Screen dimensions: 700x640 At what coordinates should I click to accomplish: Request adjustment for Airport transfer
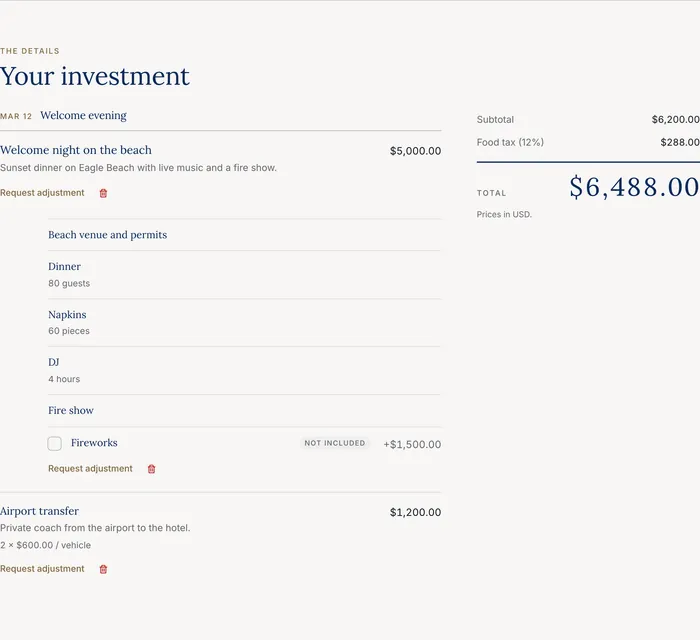pos(42,569)
